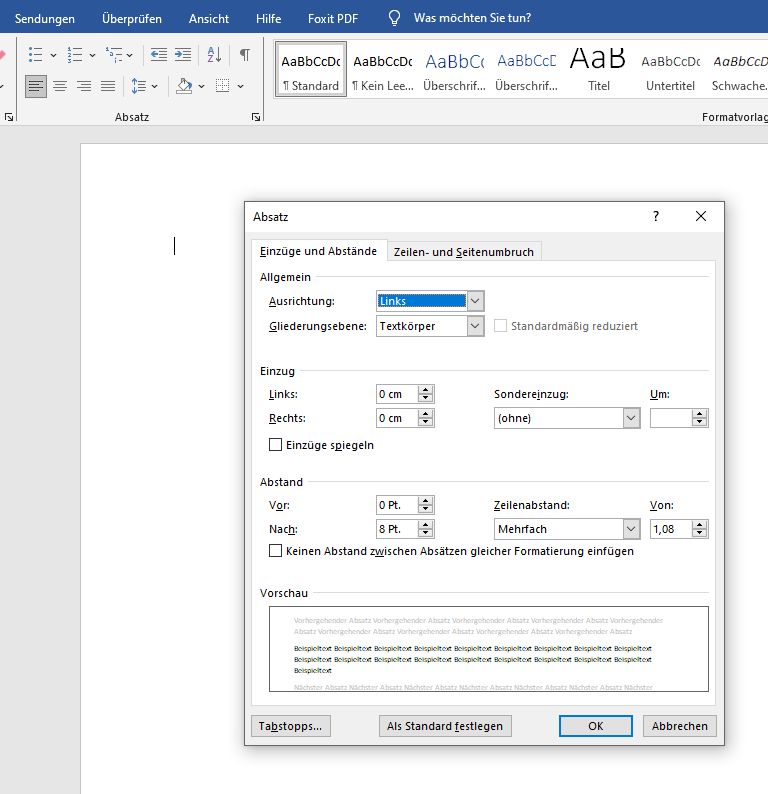
Task: Click the bullet list icon
Action: [35, 55]
